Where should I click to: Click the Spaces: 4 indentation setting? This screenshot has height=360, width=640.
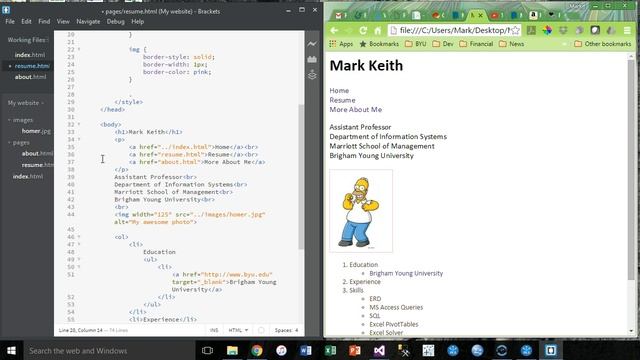pyautogui.click(x=286, y=330)
